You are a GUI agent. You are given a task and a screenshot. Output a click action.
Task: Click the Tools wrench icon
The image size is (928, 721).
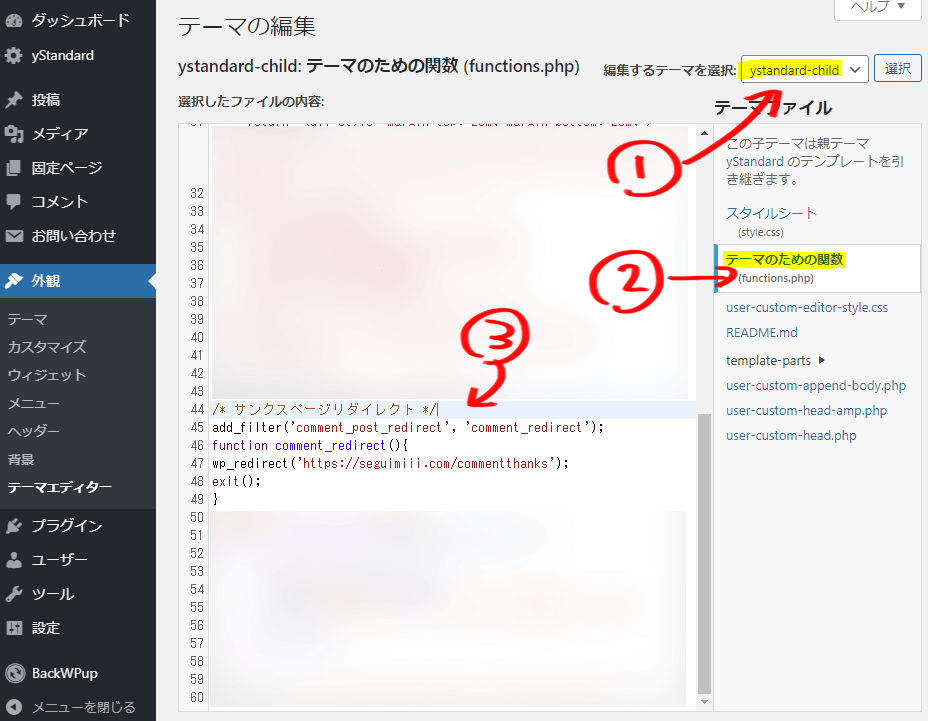(14, 594)
